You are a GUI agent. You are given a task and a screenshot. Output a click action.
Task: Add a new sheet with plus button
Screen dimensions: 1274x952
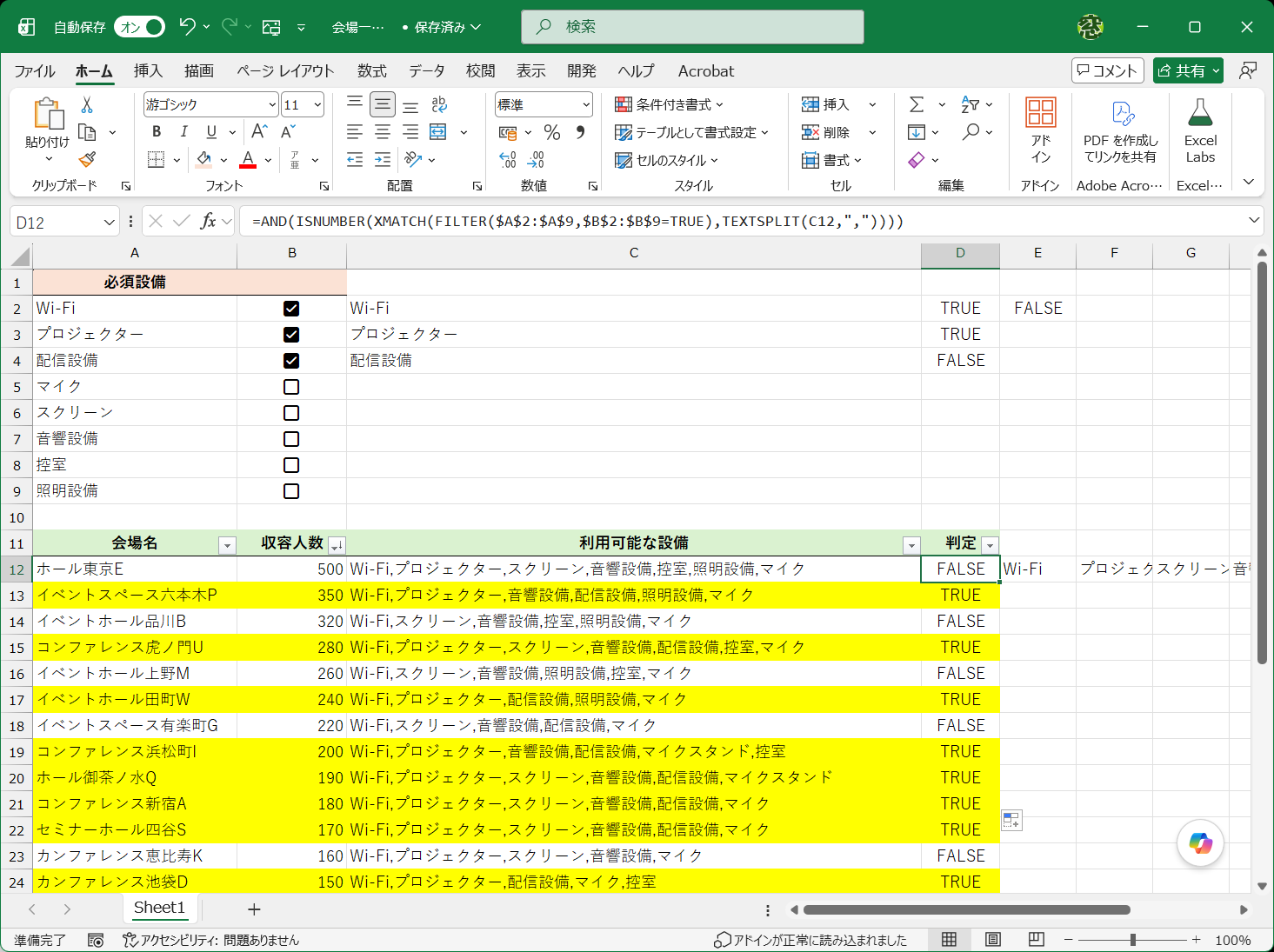254,909
